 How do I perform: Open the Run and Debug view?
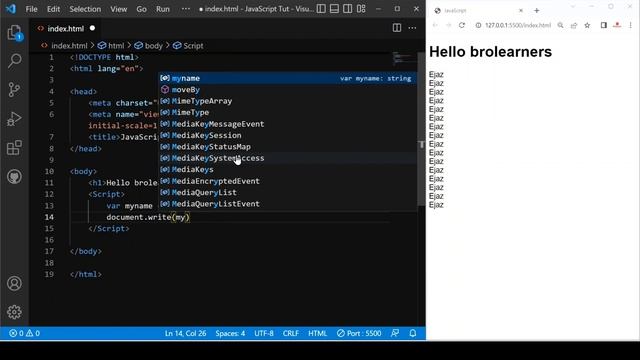coord(14,119)
